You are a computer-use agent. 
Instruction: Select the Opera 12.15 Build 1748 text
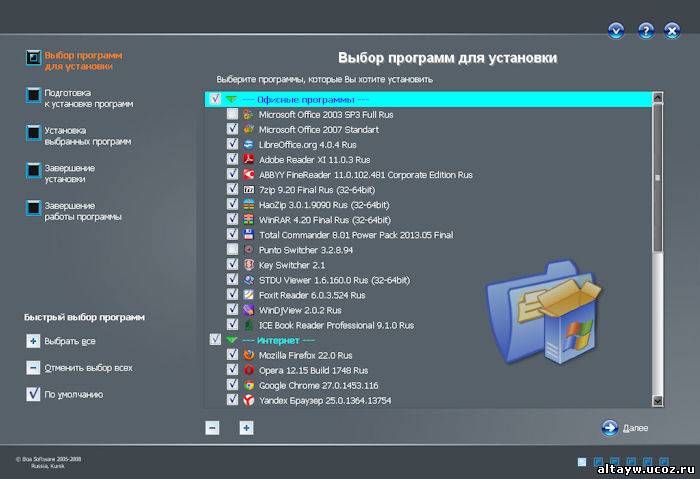click(313, 371)
